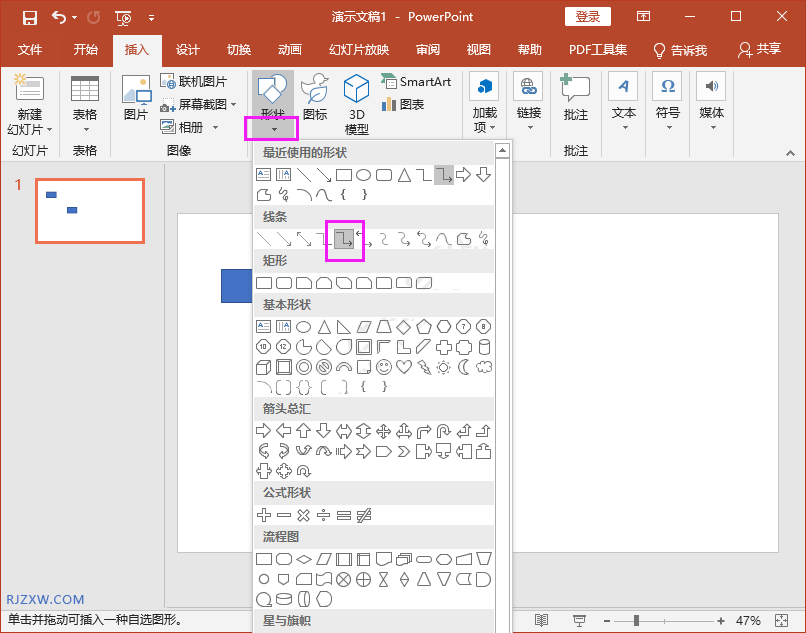Expand the 形状 dropdown arrow
Image resolution: width=806 pixels, height=633 pixels.
coord(271,129)
